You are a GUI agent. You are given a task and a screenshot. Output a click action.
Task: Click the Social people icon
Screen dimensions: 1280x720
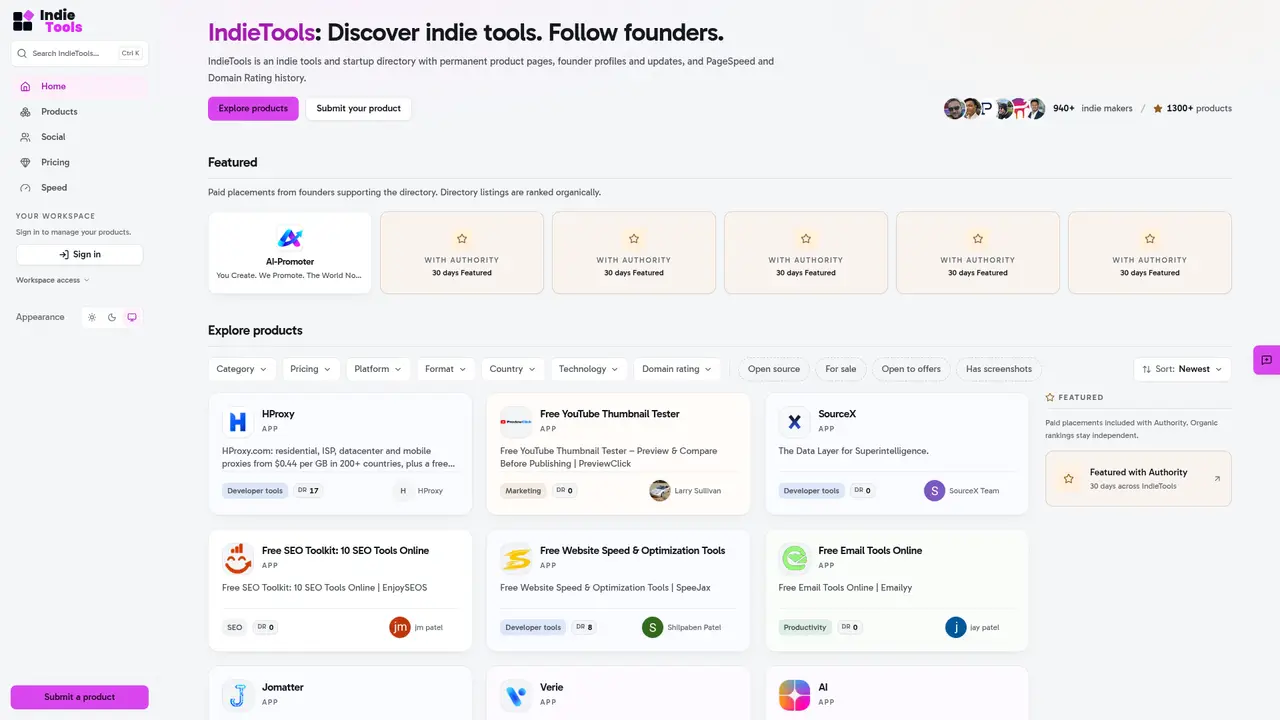(x=25, y=137)
